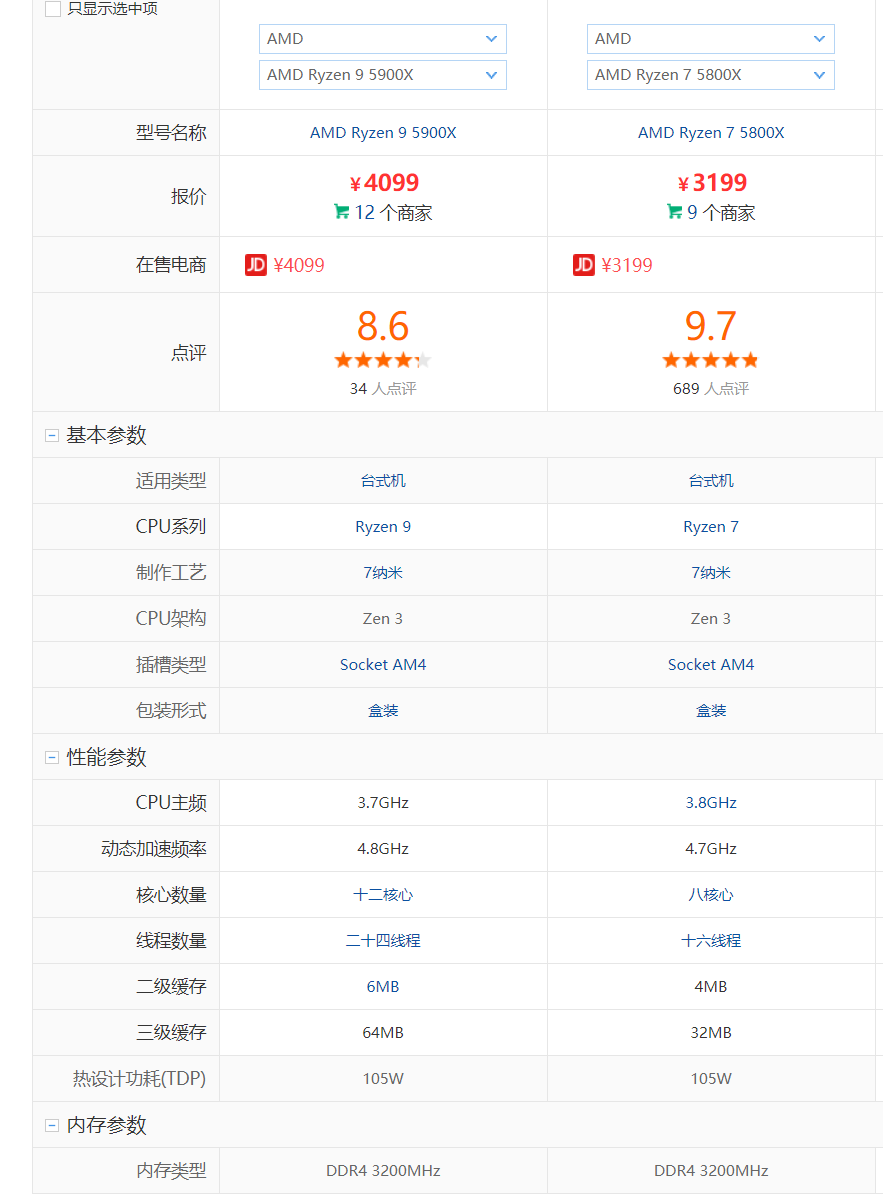
Task: Collapse the 基本参数 section
Action: (x=52, y=436)
